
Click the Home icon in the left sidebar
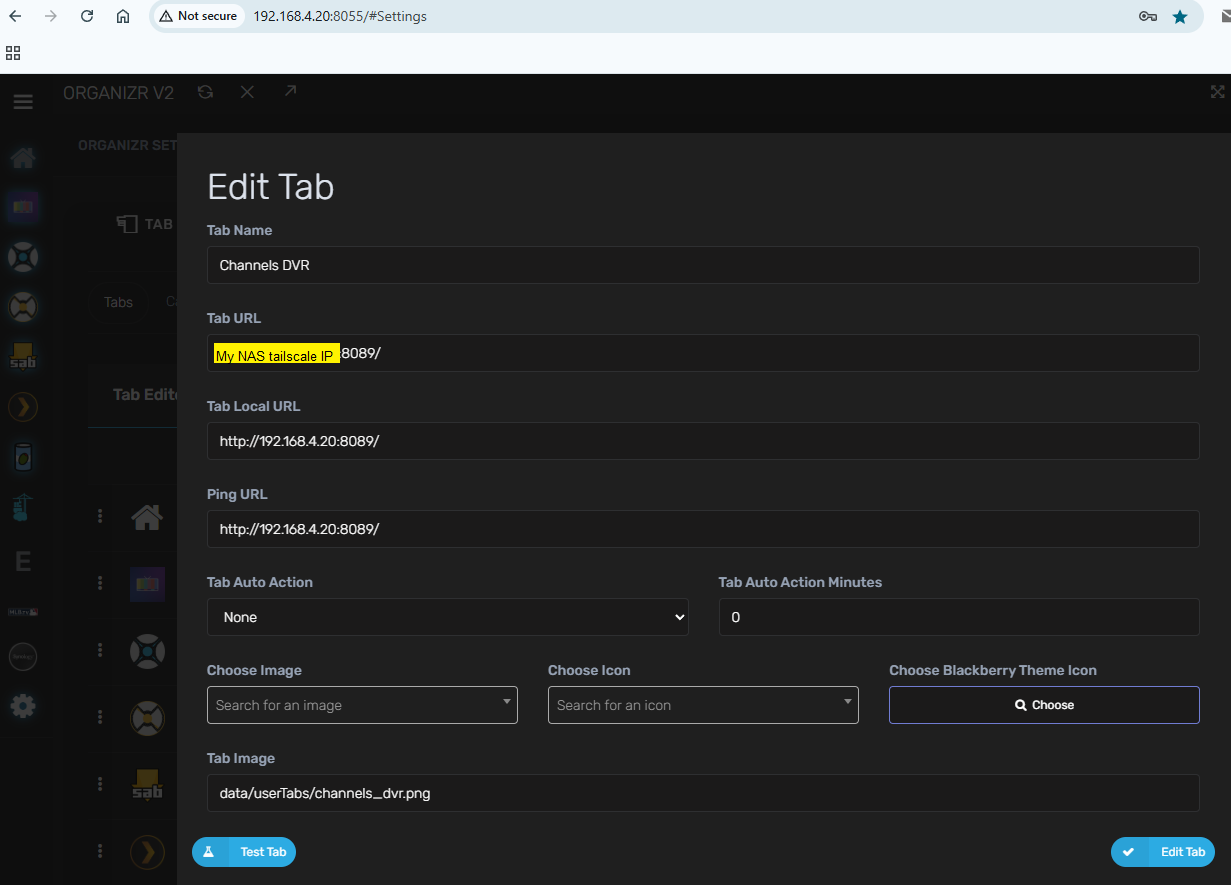point(22,158)
